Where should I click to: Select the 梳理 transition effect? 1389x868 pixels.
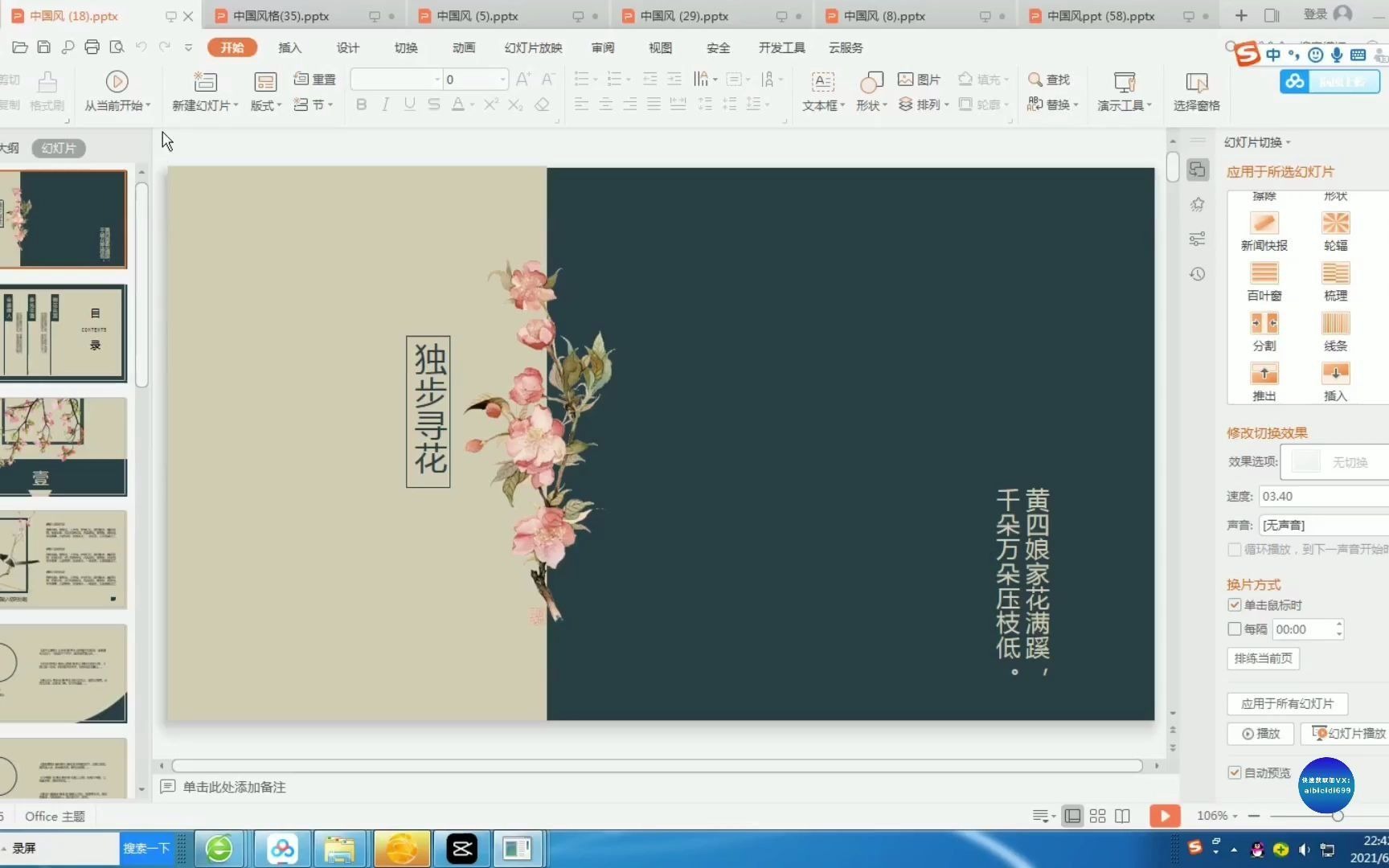[1335, 282]
